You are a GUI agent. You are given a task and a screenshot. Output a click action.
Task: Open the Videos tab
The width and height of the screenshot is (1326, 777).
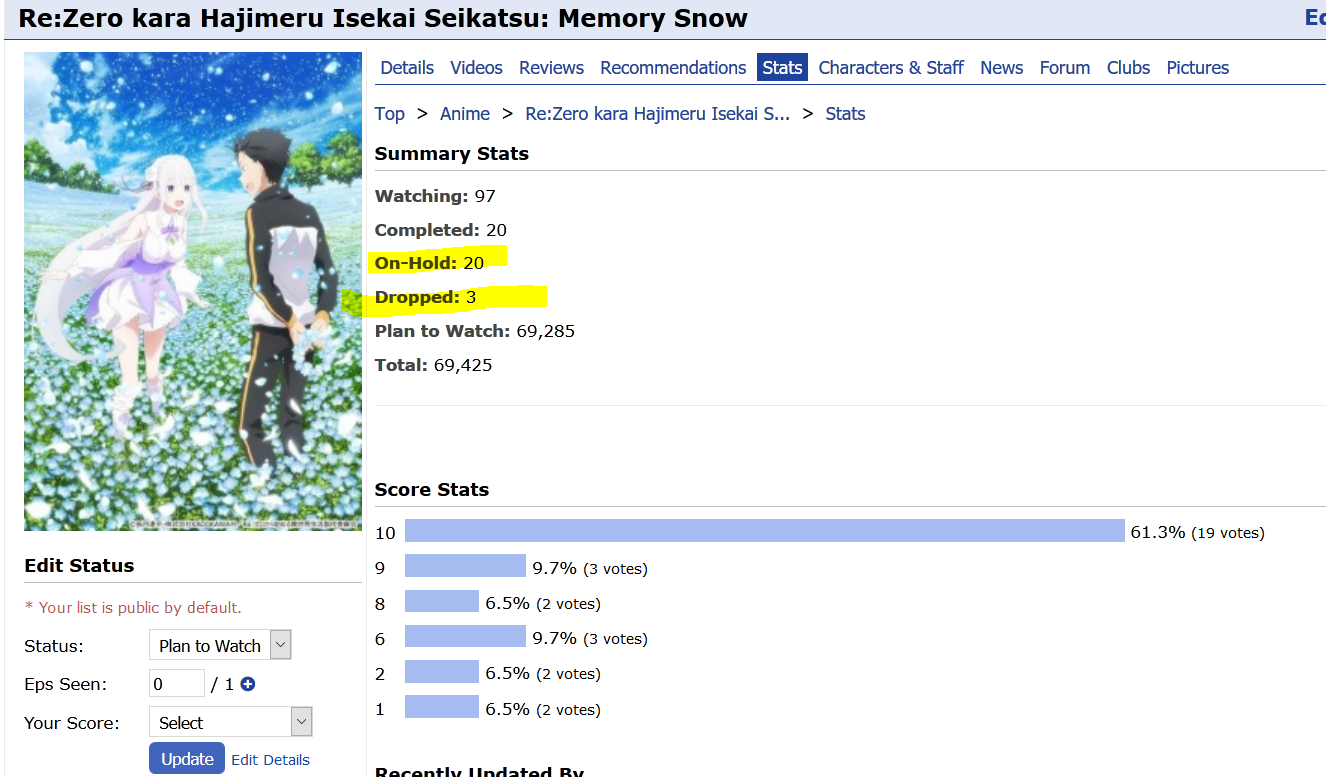pos(476,68)
